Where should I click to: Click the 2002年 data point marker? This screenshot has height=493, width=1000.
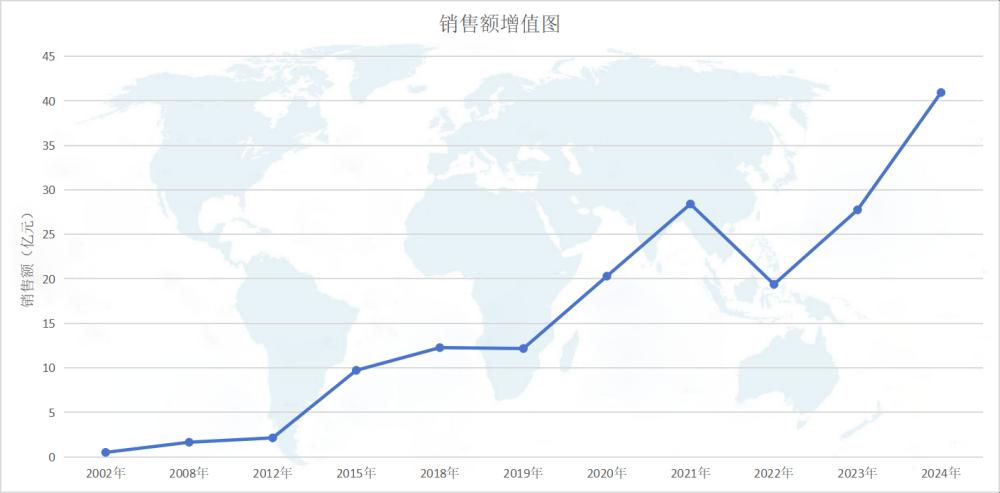106,452
